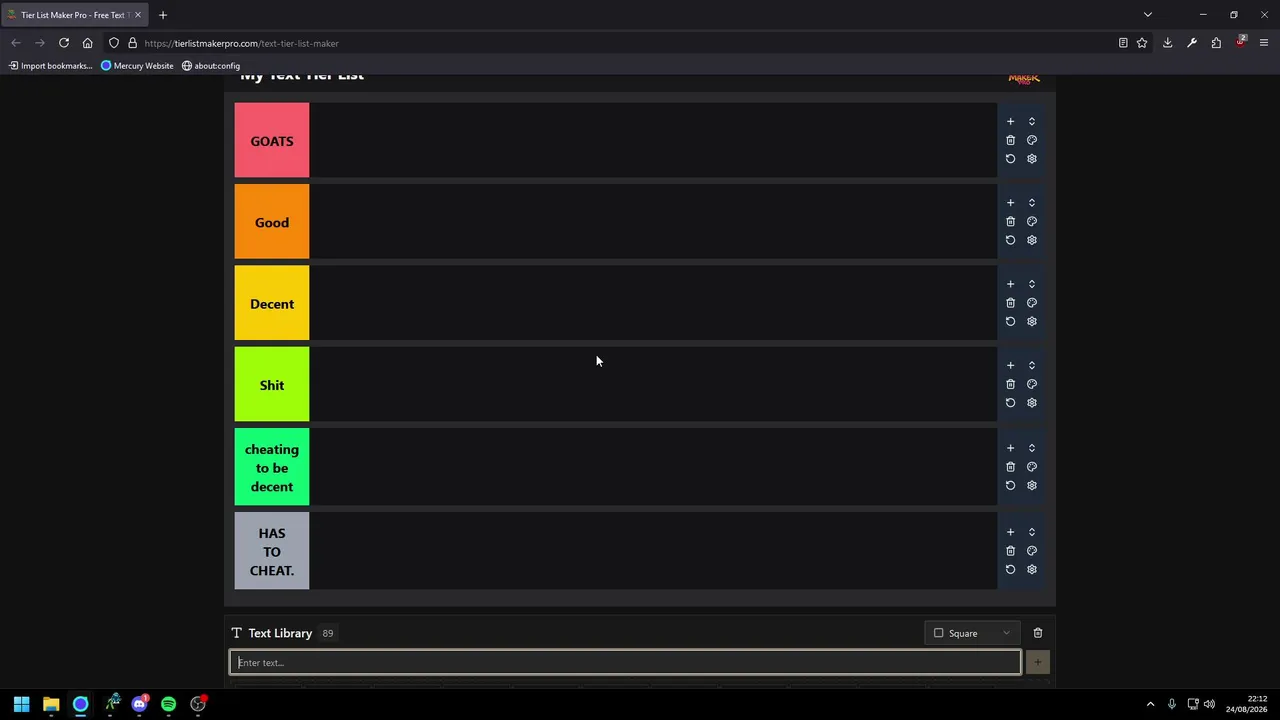Open the color palette for the GOATS tier
The width and height of the screenshot is (1280, 720).
coord(1032,140)
